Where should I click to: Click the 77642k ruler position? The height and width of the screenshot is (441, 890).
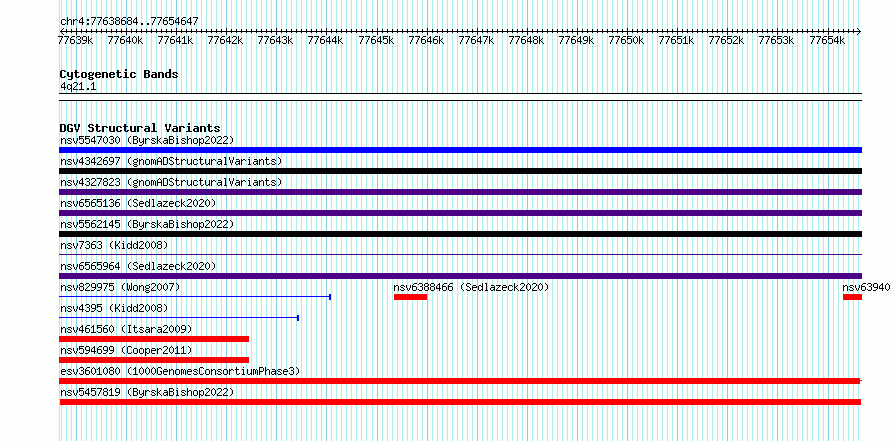coord(225,40)
